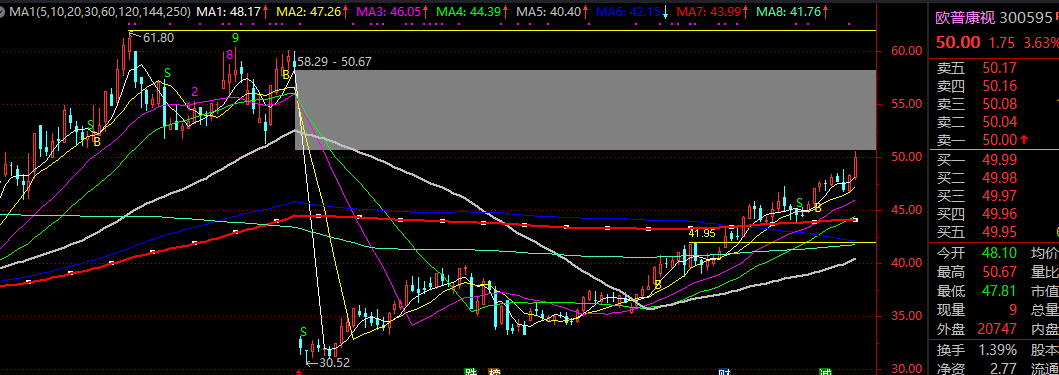Click the yellow B signal beside the 58.29 gap label

pos(286,74)
